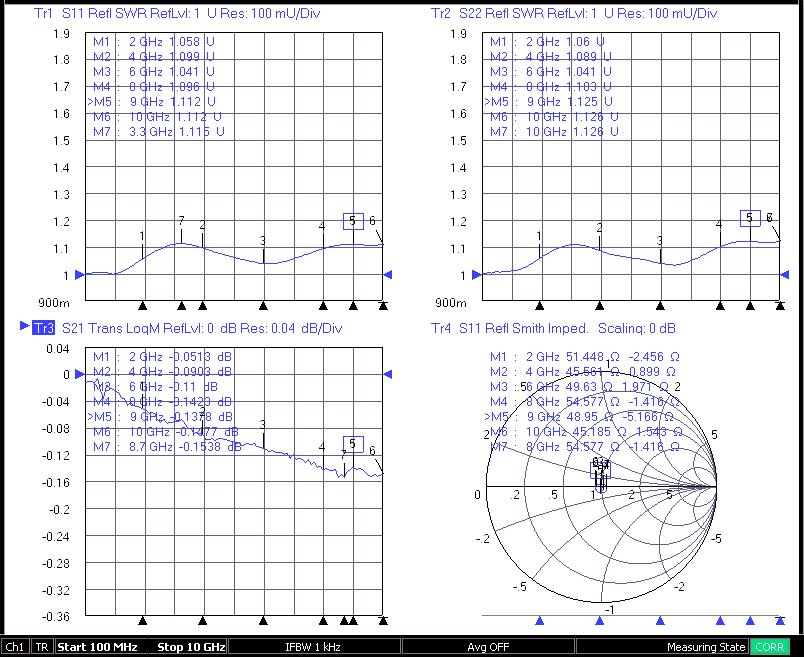Select marker 3 on the Tr1 SWR trace

click(263, 241)
